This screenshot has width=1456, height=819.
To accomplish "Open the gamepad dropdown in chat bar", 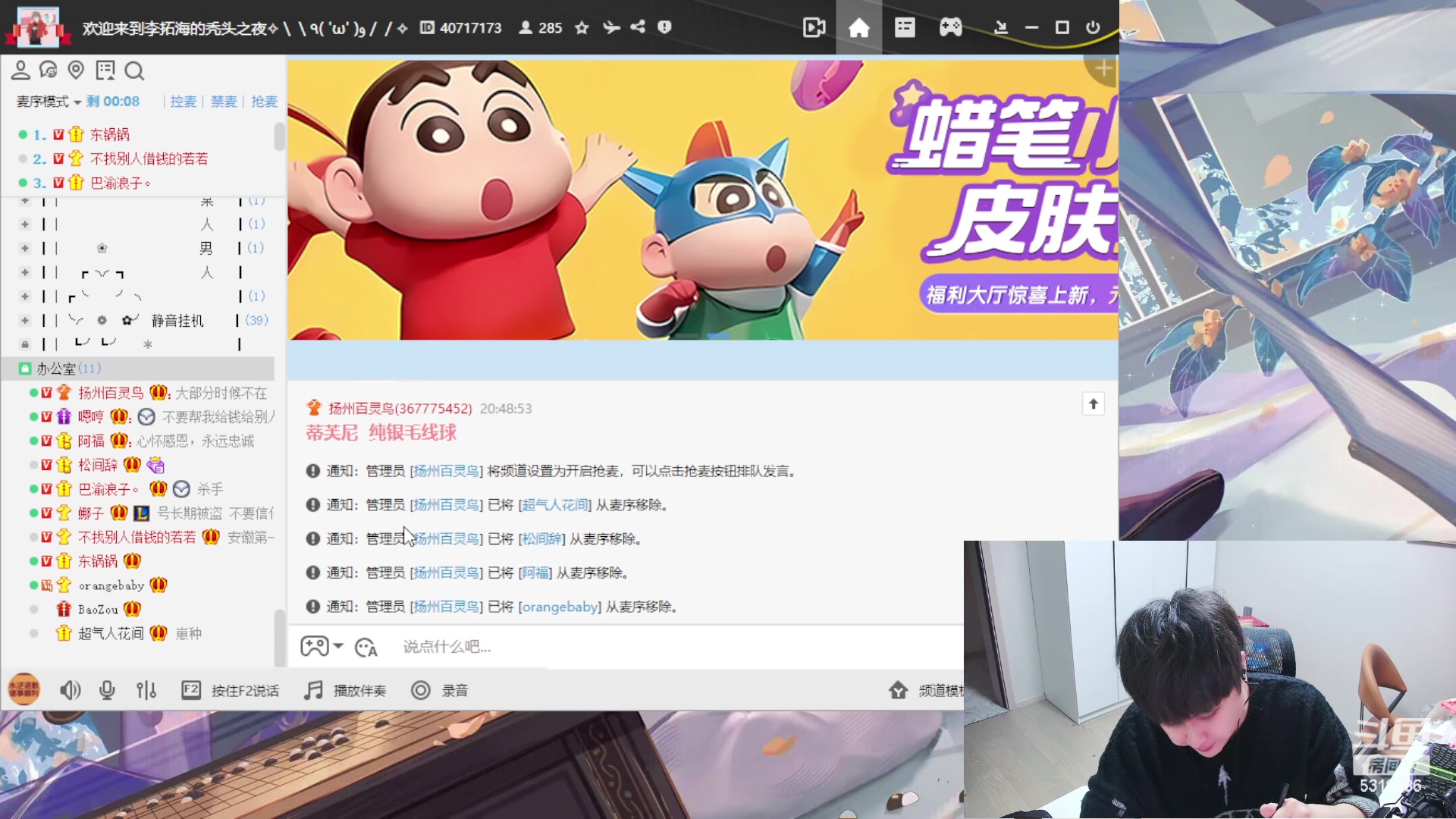I will point(322,646).
